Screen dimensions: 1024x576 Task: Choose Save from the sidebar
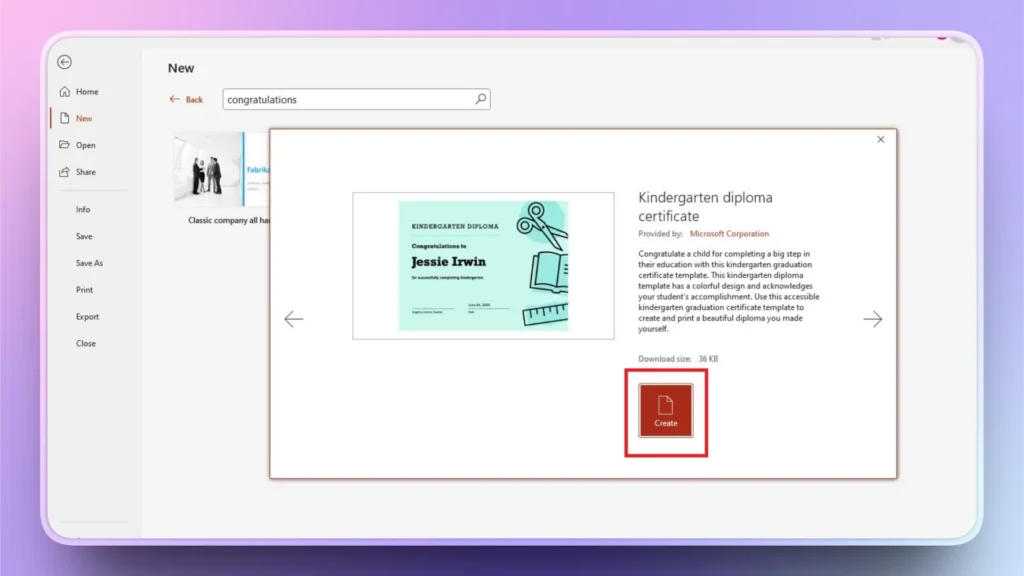85,236
